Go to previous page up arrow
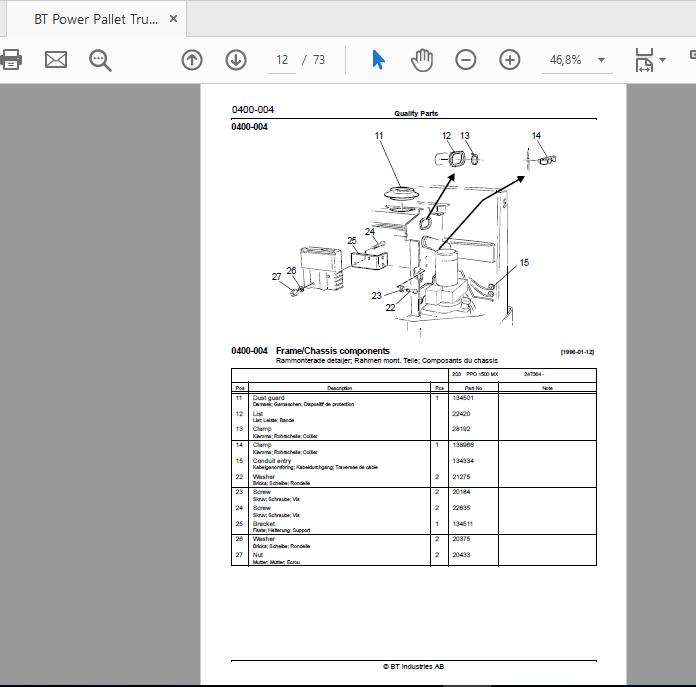696x687 pixels. [x=192, y=60]
